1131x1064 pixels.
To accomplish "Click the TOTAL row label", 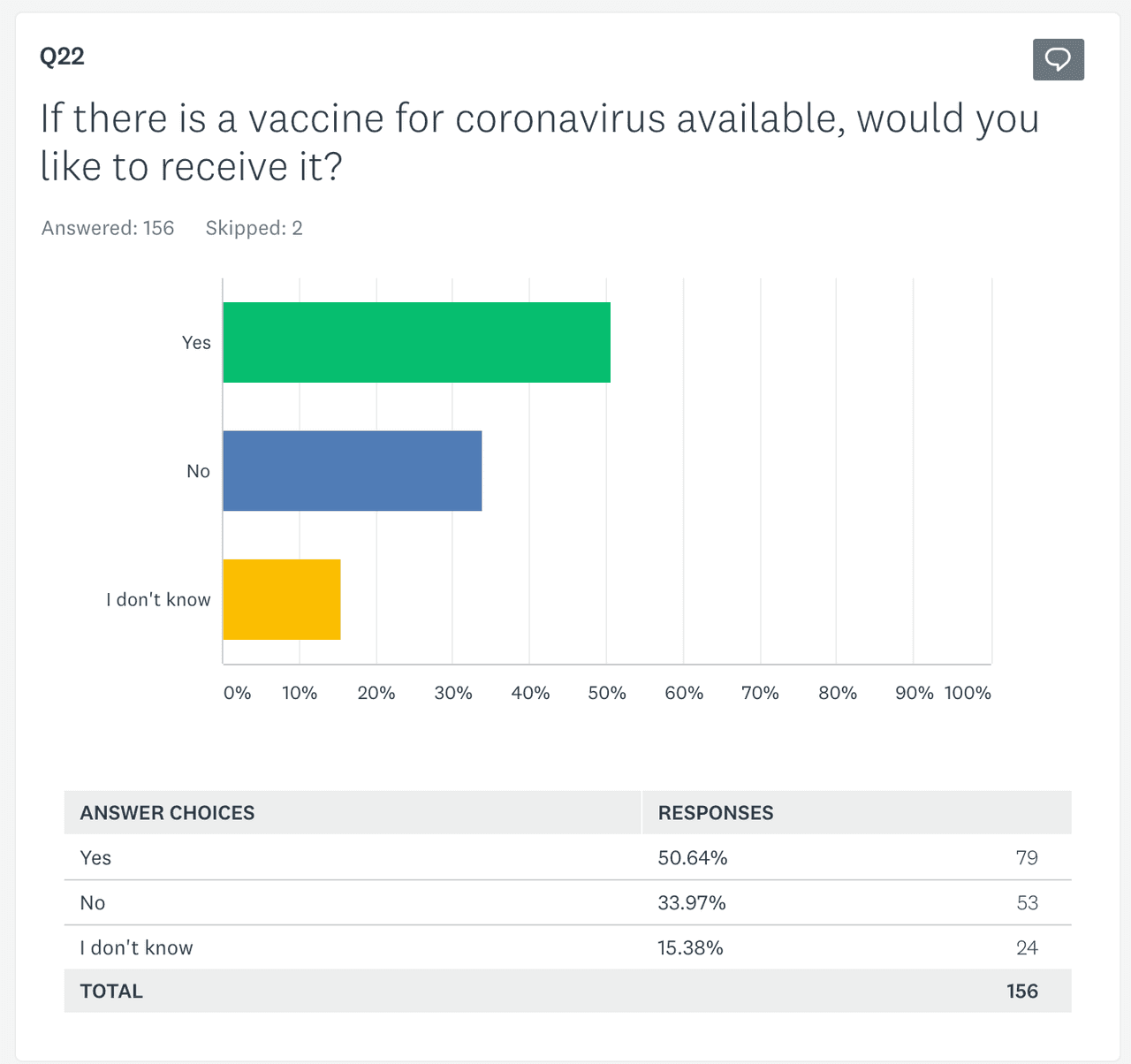I will (111, 992).
